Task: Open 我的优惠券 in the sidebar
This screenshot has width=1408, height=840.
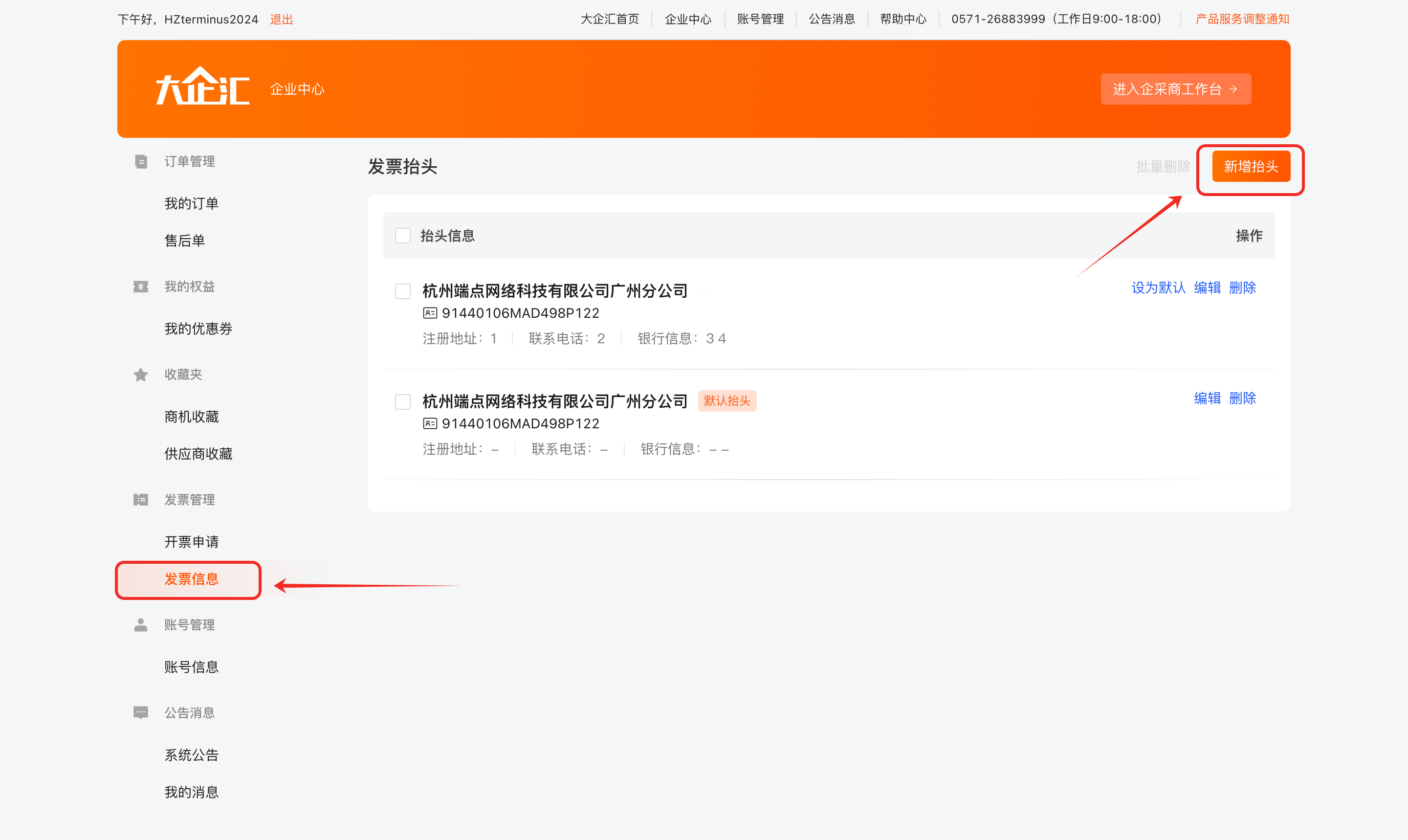Action: coord(198,329)
